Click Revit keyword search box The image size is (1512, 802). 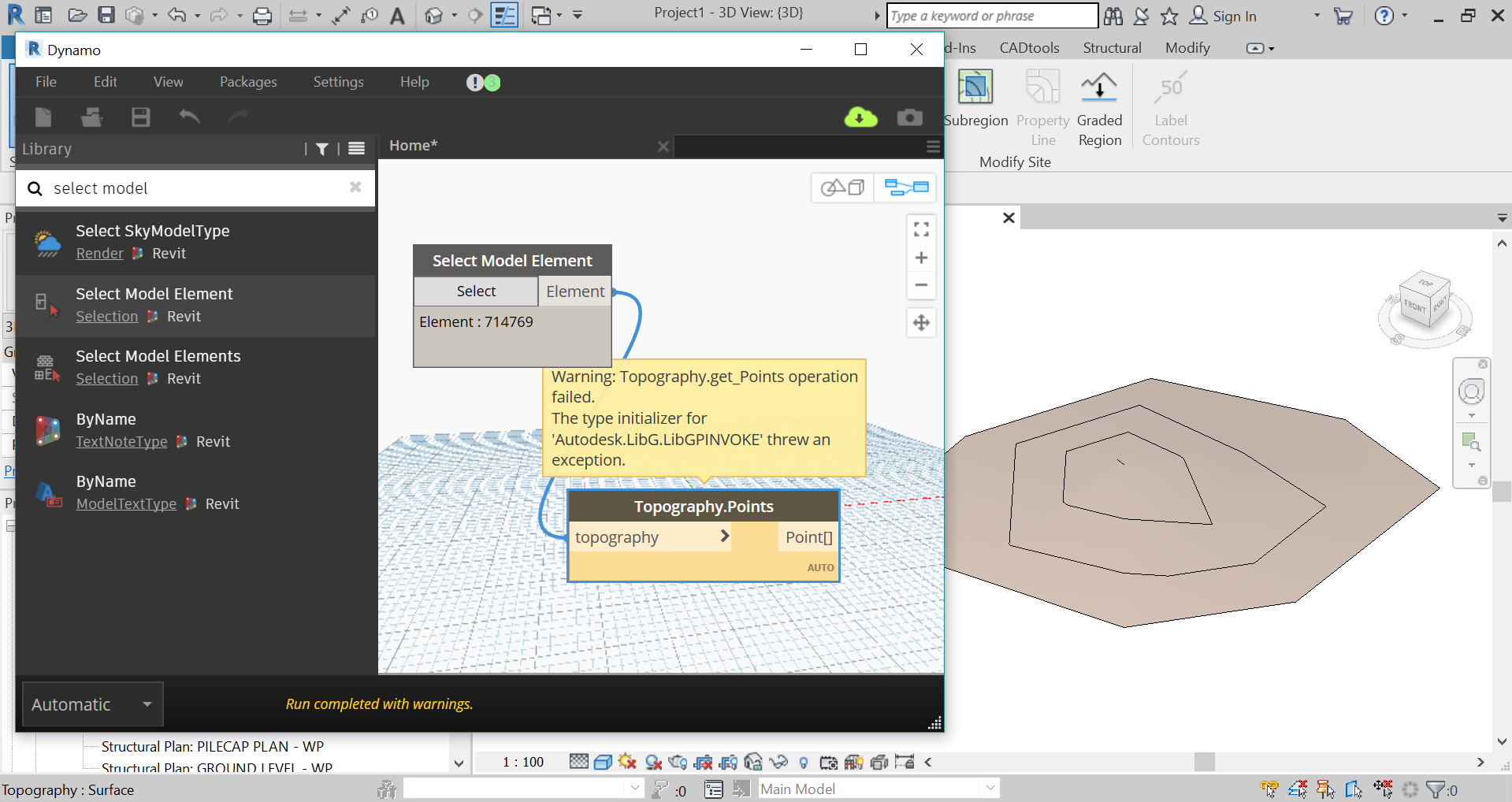pyautogui.click(x=992, y=16)
